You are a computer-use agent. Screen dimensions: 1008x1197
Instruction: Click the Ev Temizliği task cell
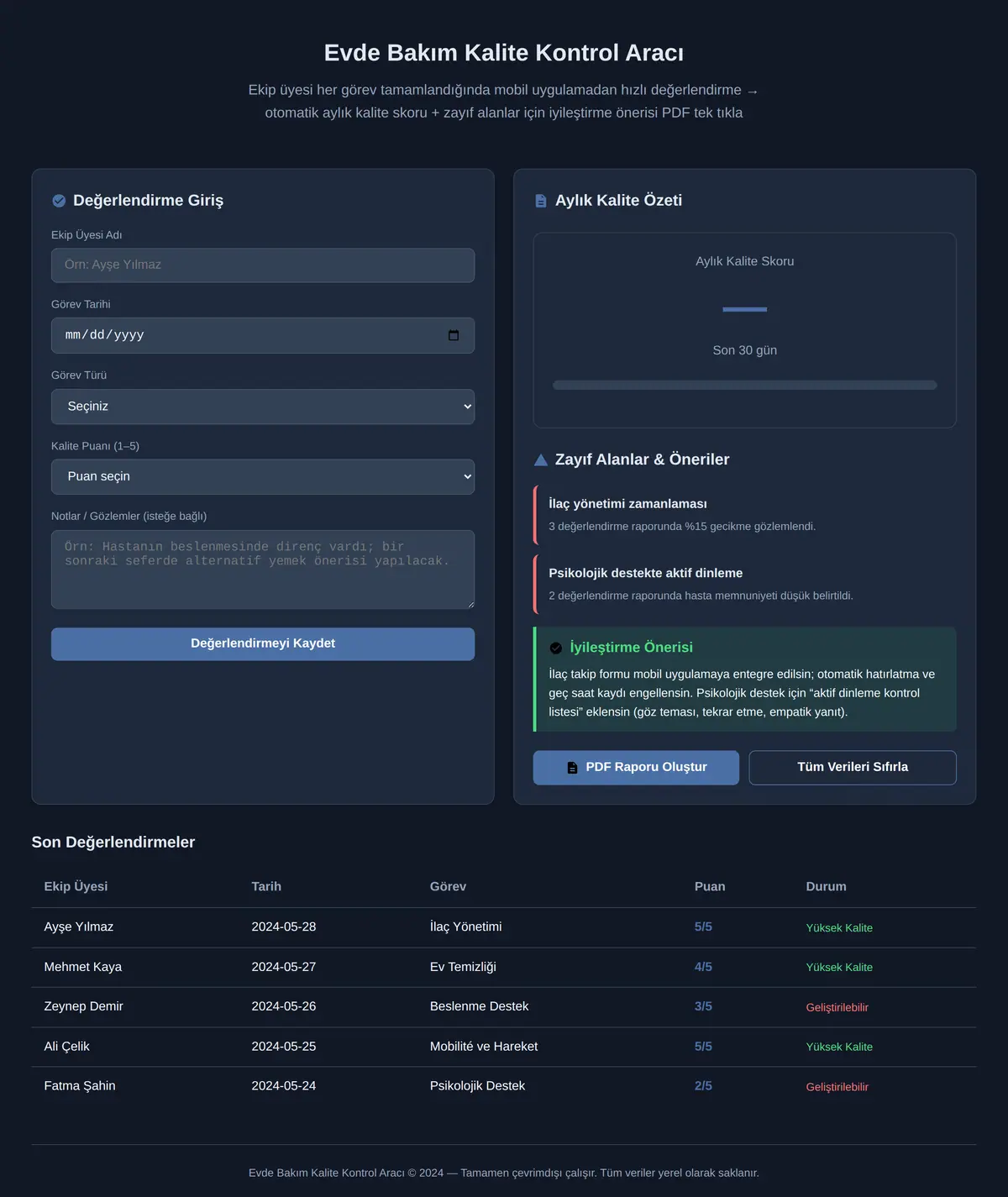pos(463,968)
